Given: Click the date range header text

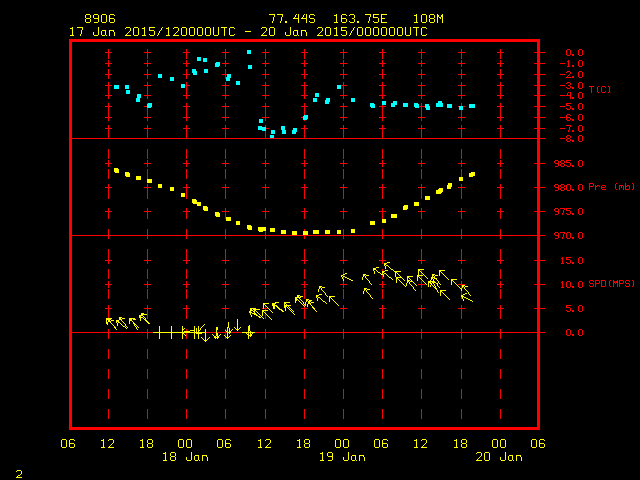Looking at the screenshot, I should point(248,32).
